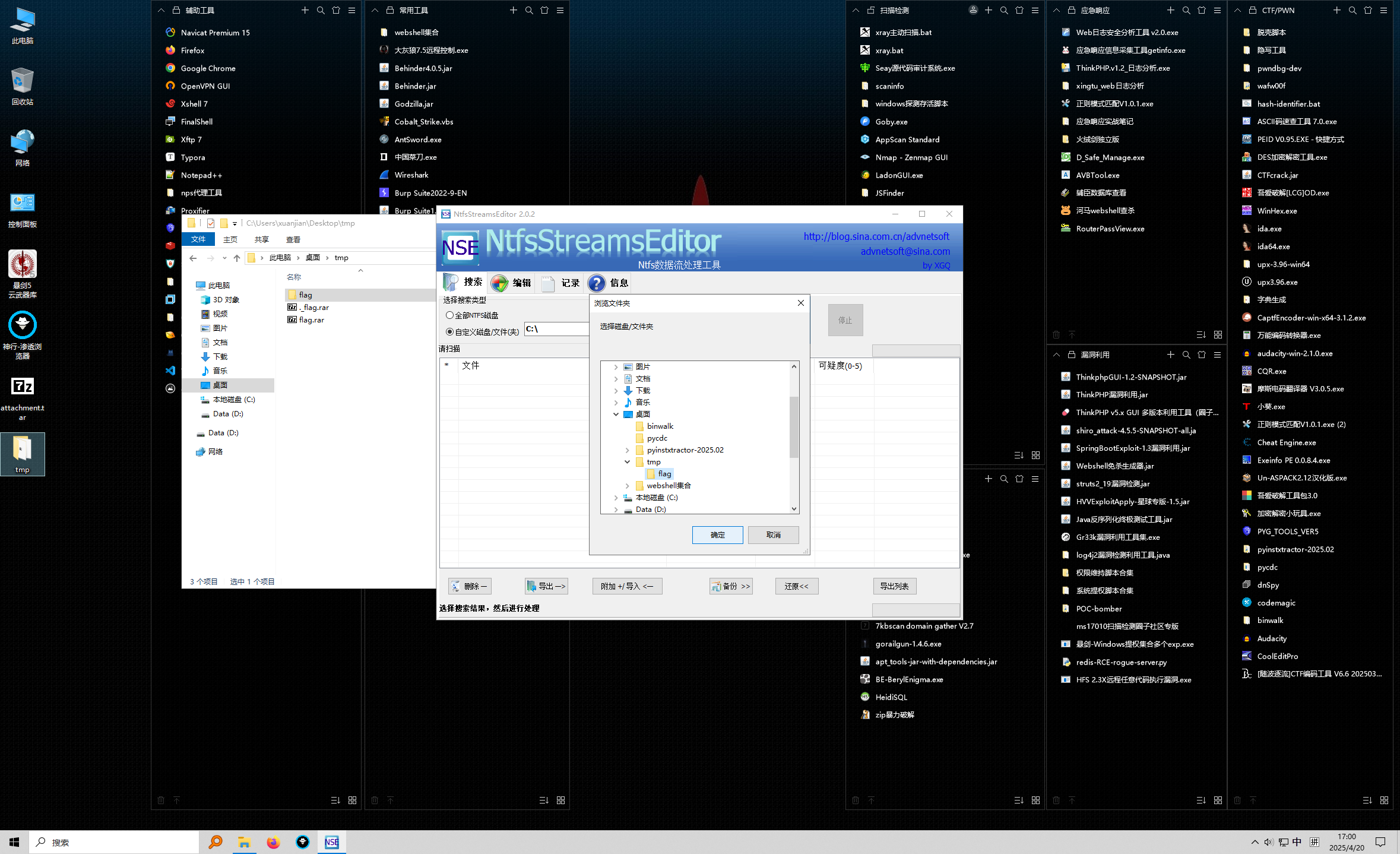Click the add icon in CTF/PWN panel header

coord(1336,10)
